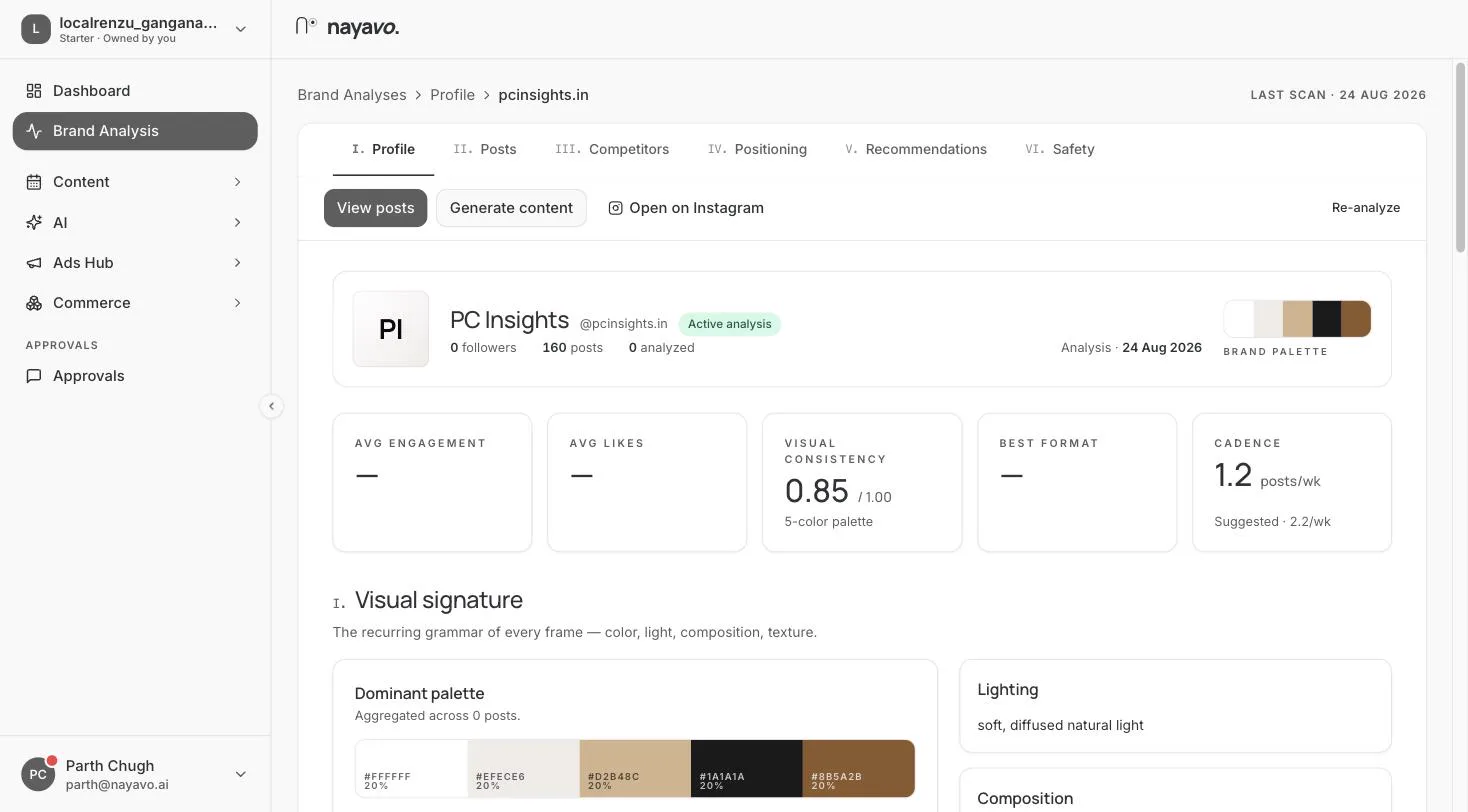Viewport: 1468px width, 812px height.
Task: Click the Visual signature heading
Action: (438, 600)
